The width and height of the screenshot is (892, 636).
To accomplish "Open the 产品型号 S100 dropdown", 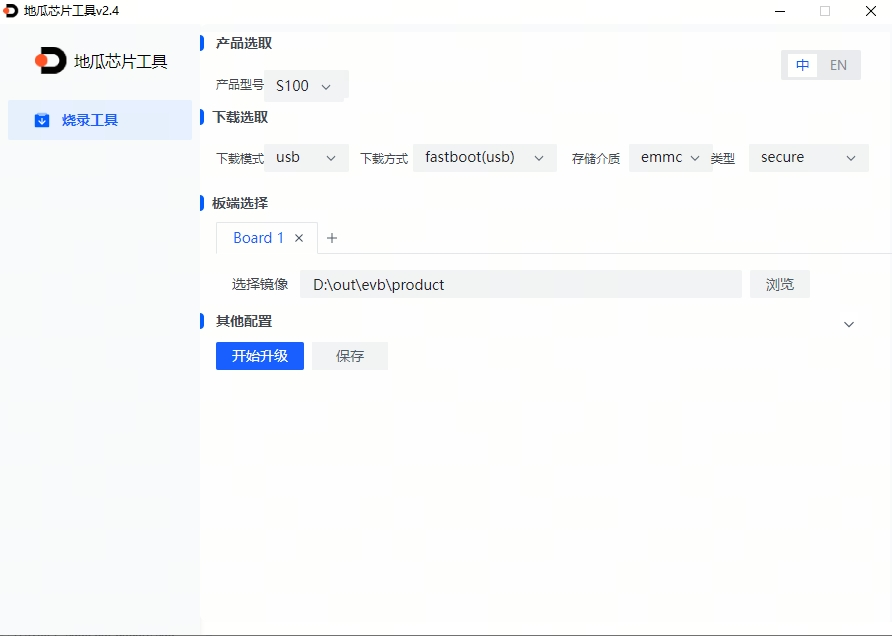I will click(306, 86).
